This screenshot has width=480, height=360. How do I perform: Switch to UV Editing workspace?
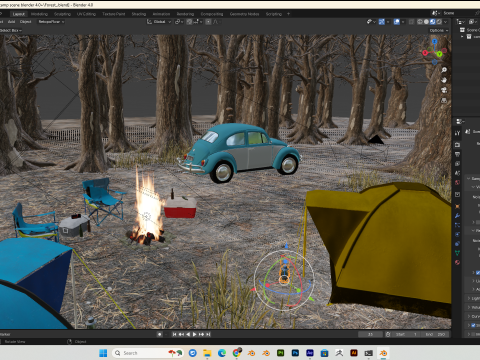[86, 14]
